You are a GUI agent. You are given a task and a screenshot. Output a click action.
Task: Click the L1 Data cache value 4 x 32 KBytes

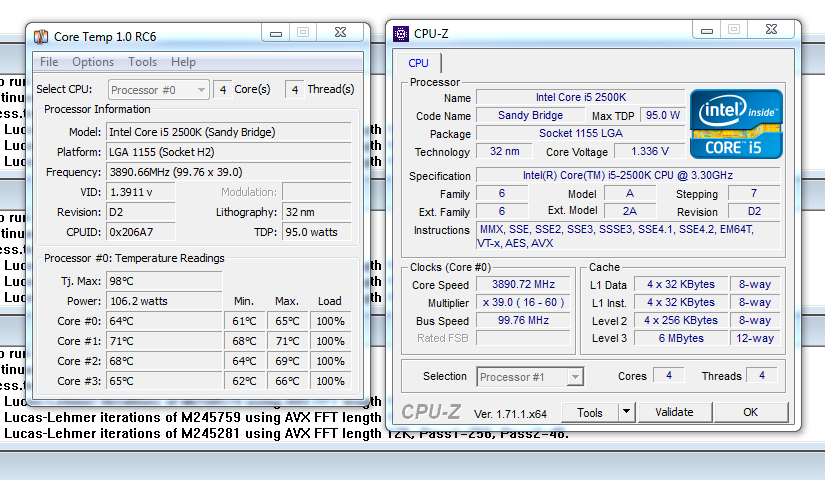680,285
